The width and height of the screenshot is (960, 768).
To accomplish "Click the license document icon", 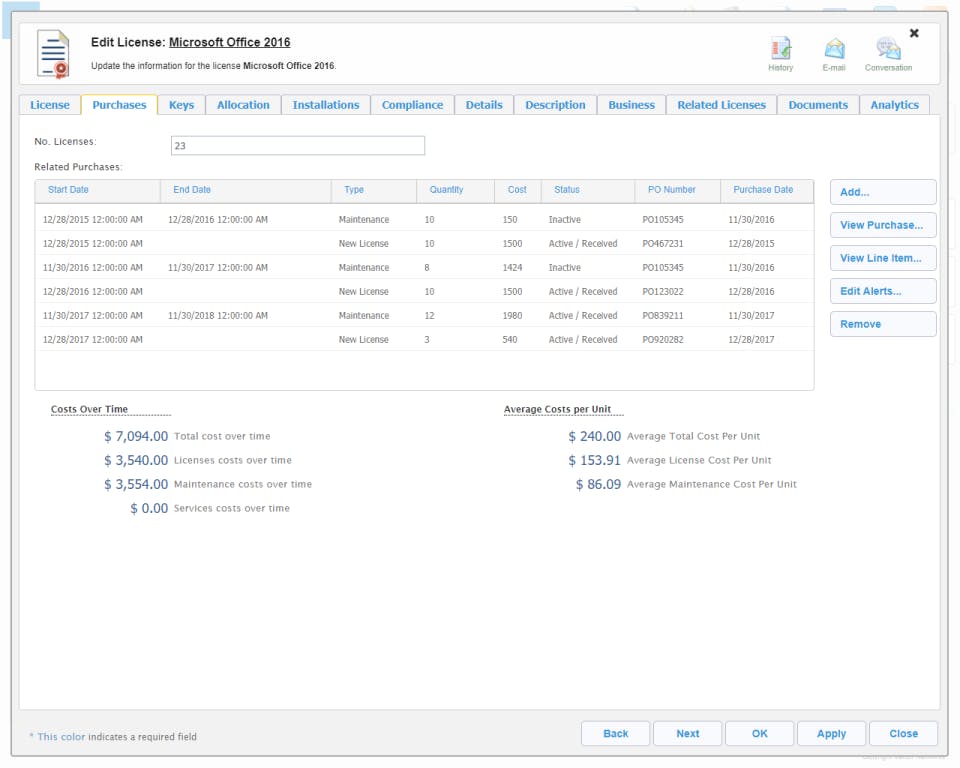I will (x=53, y=54).
